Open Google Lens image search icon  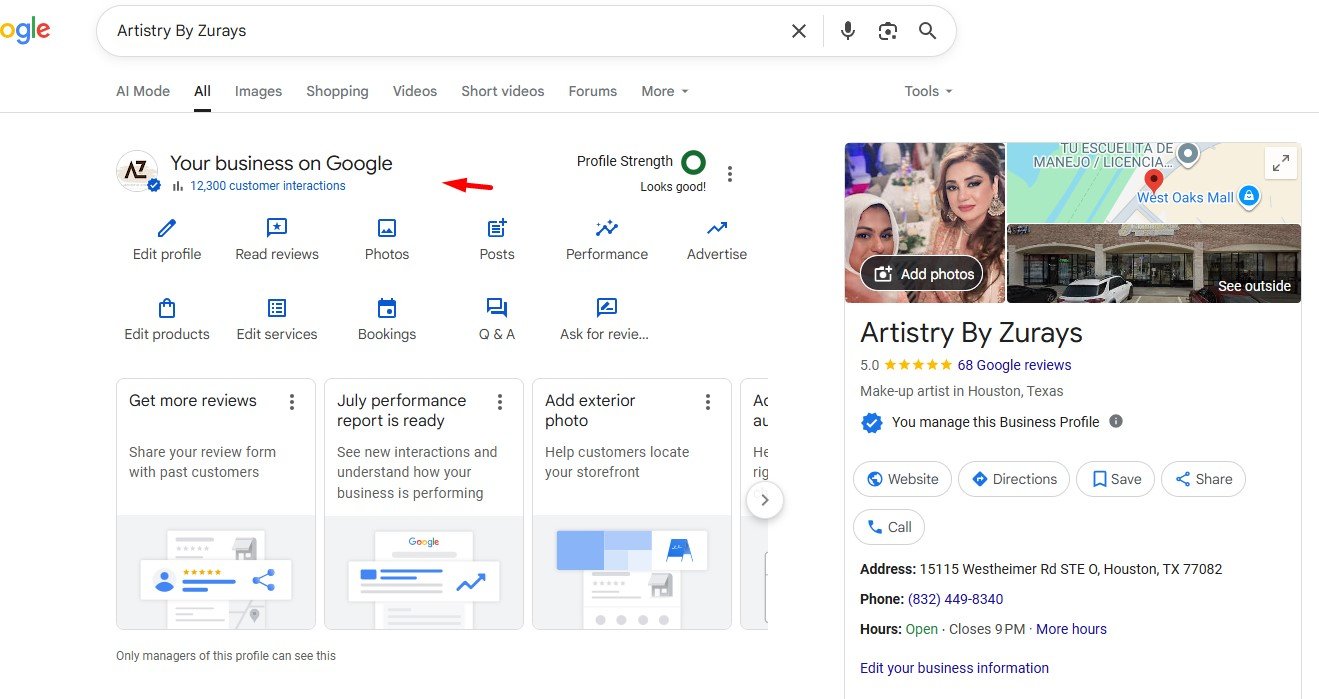[888, 31]
